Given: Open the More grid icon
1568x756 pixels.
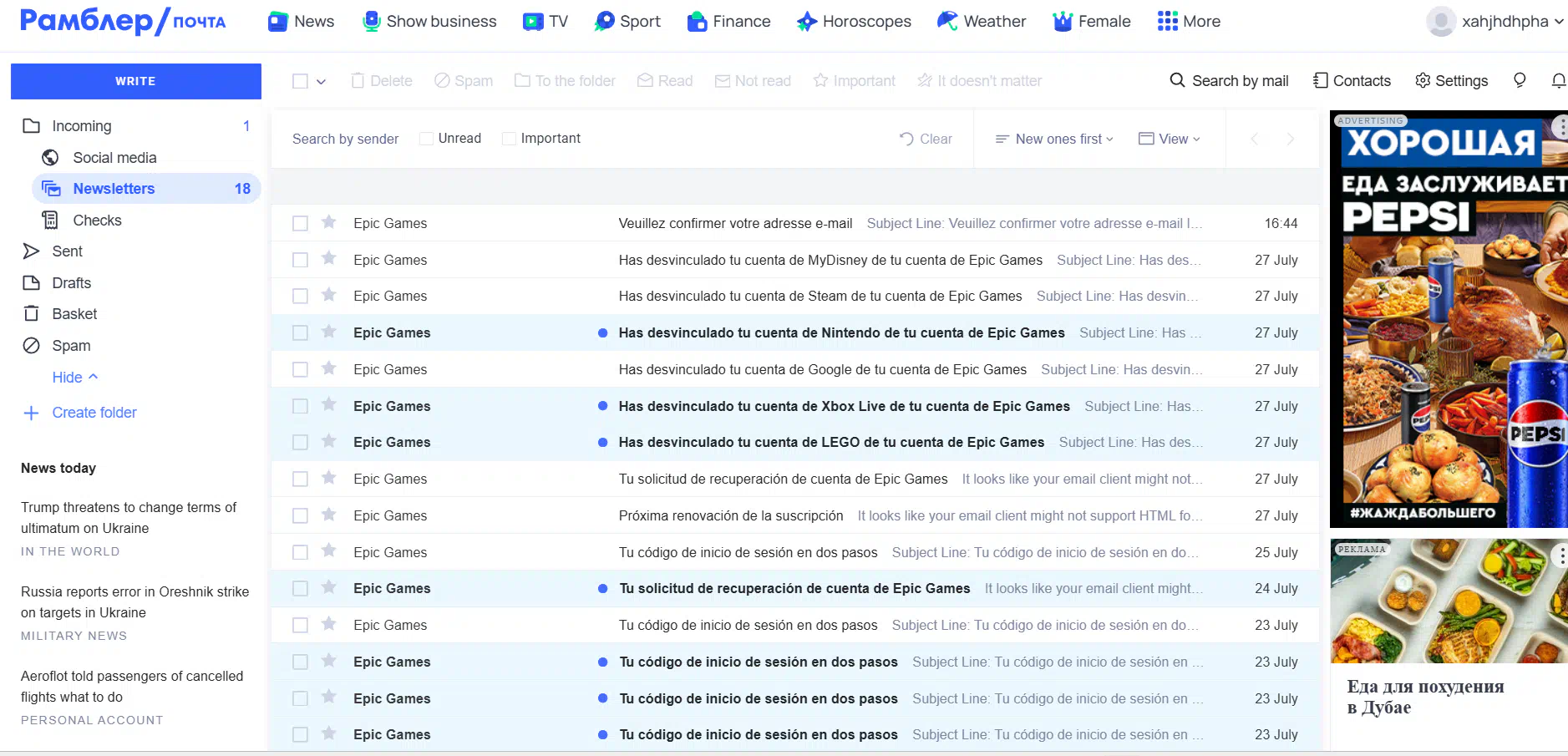Looking at the screenshot, I should tap(1168, 22).
